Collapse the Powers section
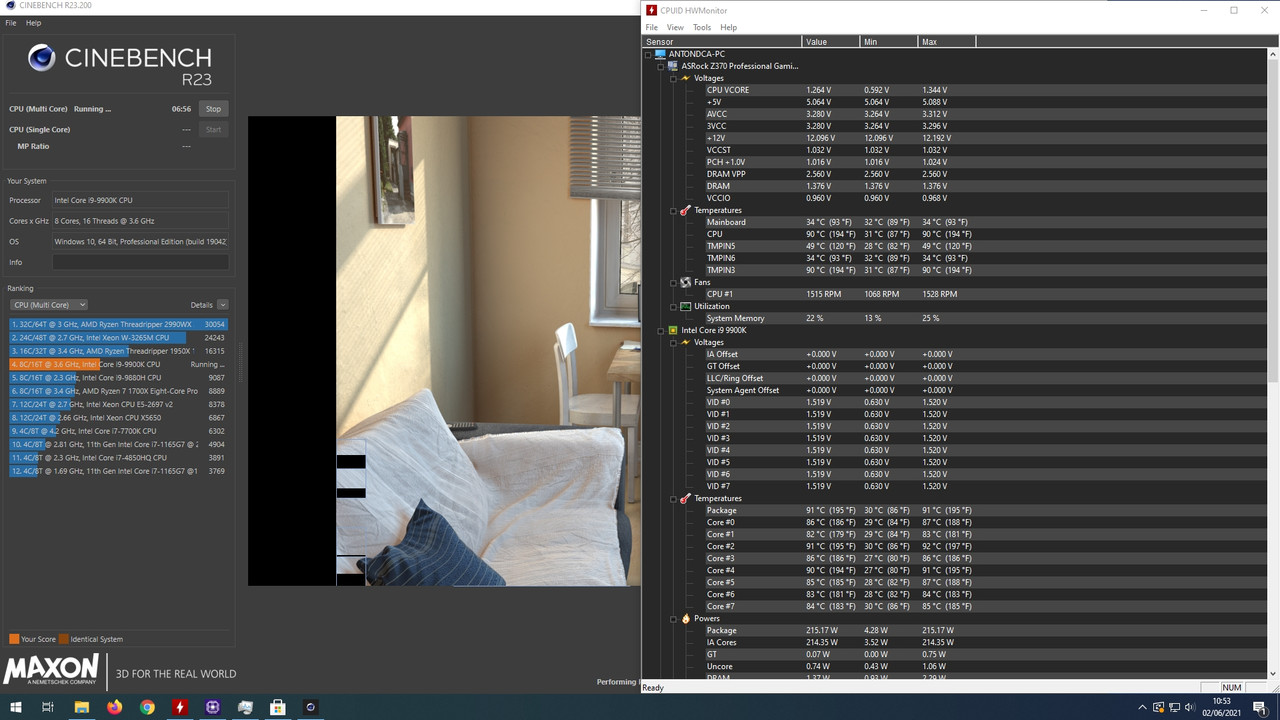The image size is (1280, 720). [x=673, y=618]
